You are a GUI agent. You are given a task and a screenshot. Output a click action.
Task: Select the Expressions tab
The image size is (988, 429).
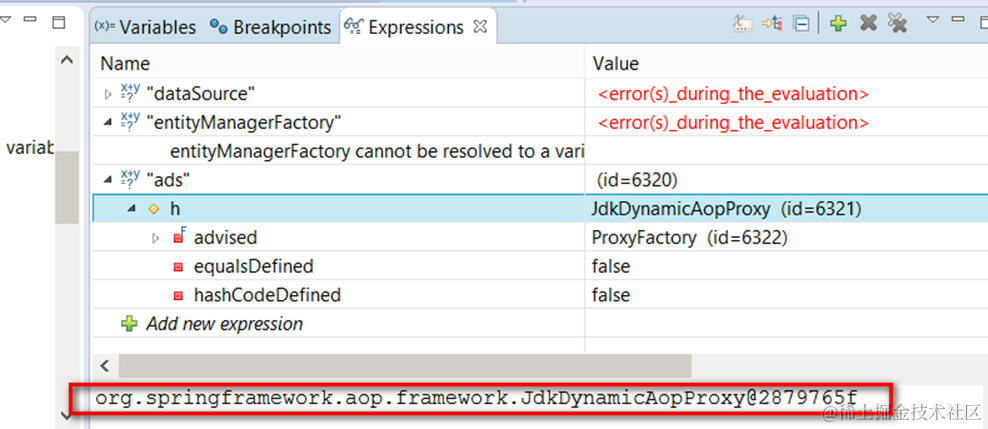click(405, 27)
